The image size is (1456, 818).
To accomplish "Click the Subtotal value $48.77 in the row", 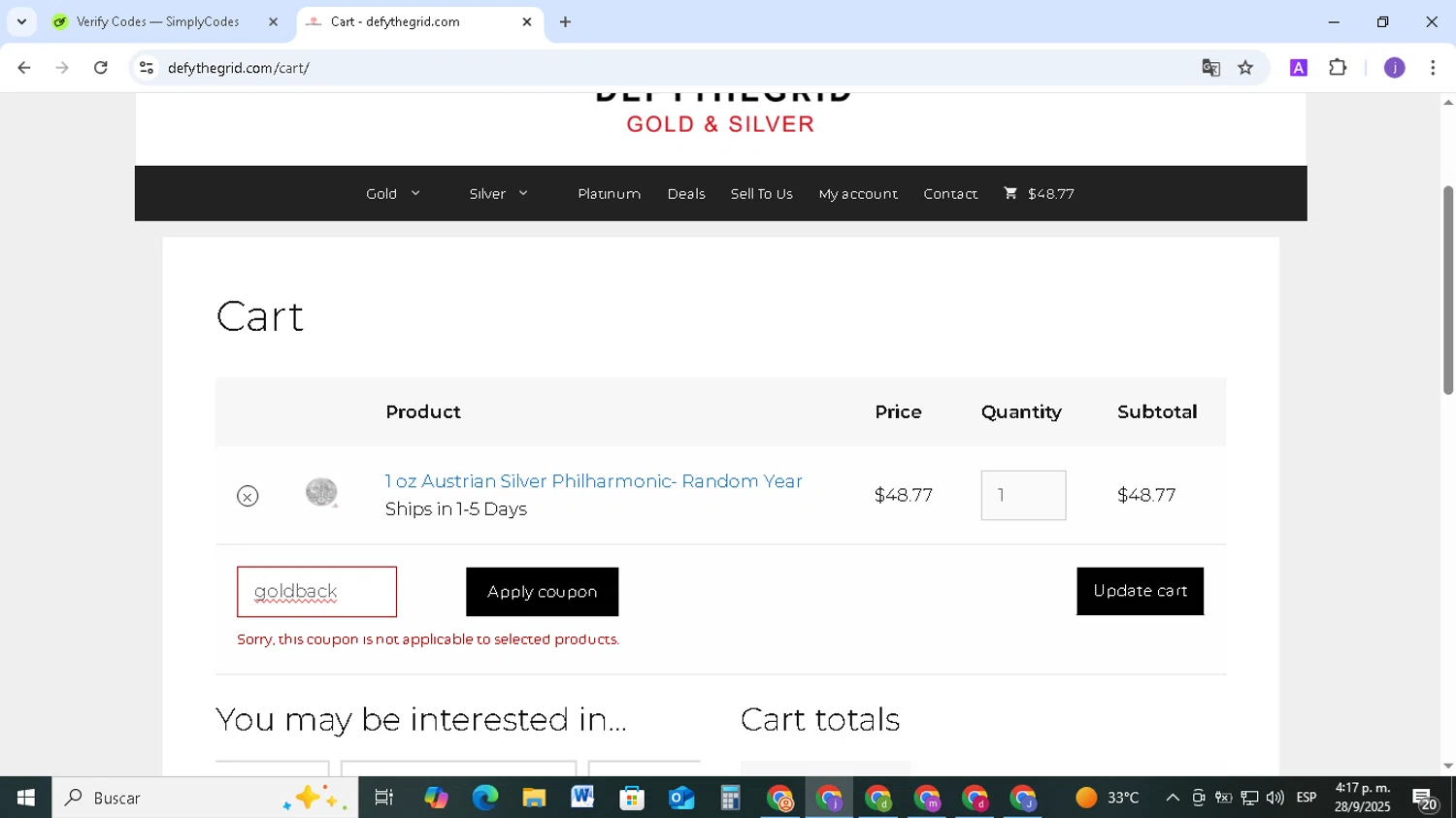I will [1146, 495].
